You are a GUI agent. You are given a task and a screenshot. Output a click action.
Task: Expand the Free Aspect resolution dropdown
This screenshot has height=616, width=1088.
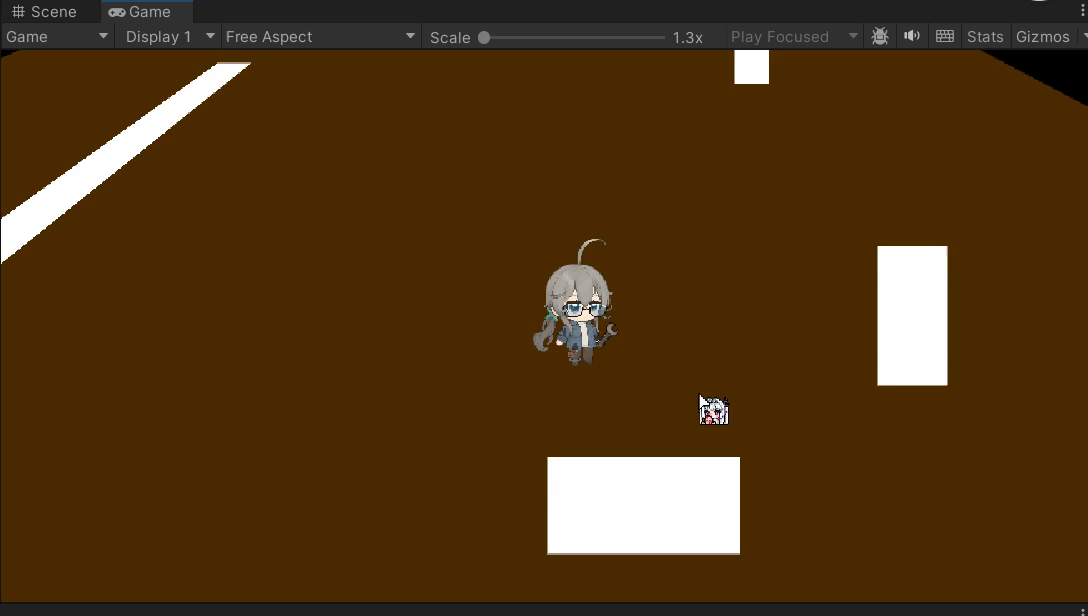click(320, 37)
